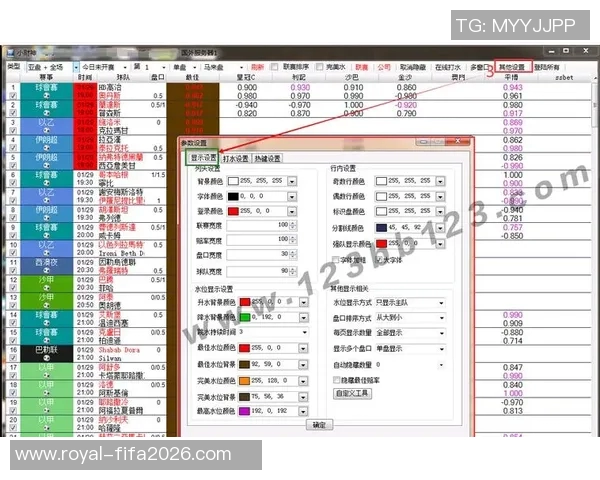600x480 pixels.
Task: Click the 金沙 column header
Action: (405, 77)
